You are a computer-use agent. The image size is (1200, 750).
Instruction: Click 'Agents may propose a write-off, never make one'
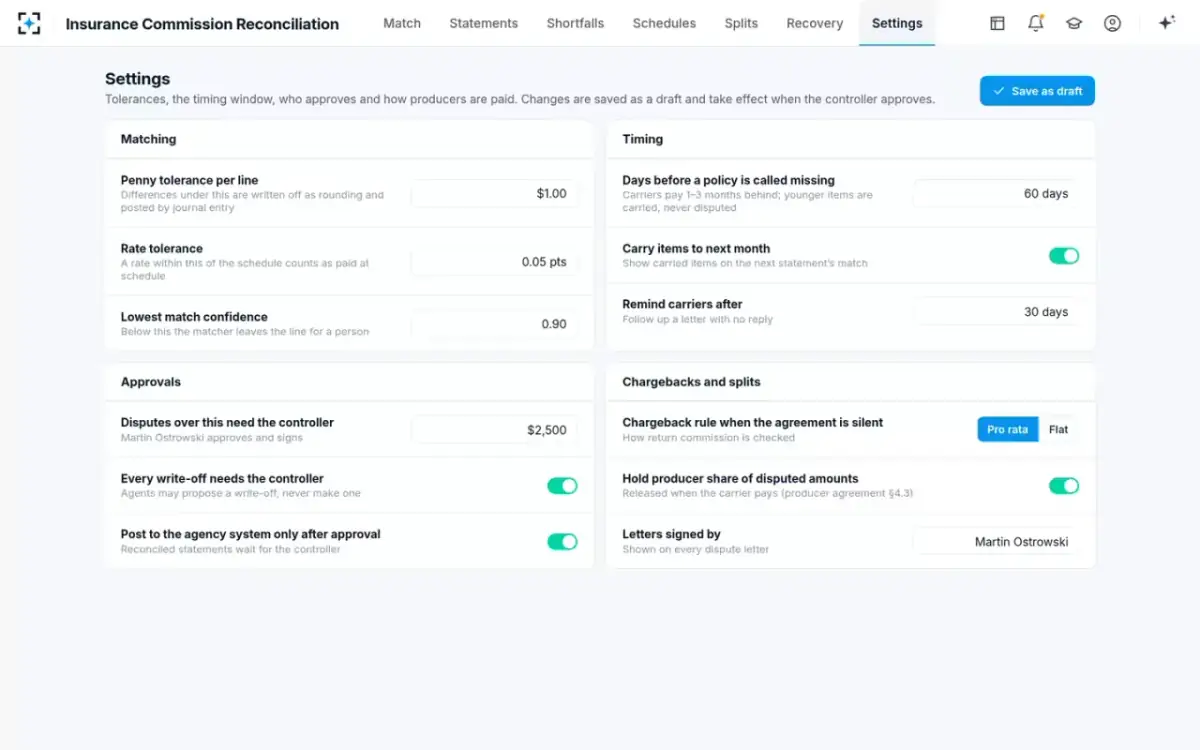(x=240, y=494)
